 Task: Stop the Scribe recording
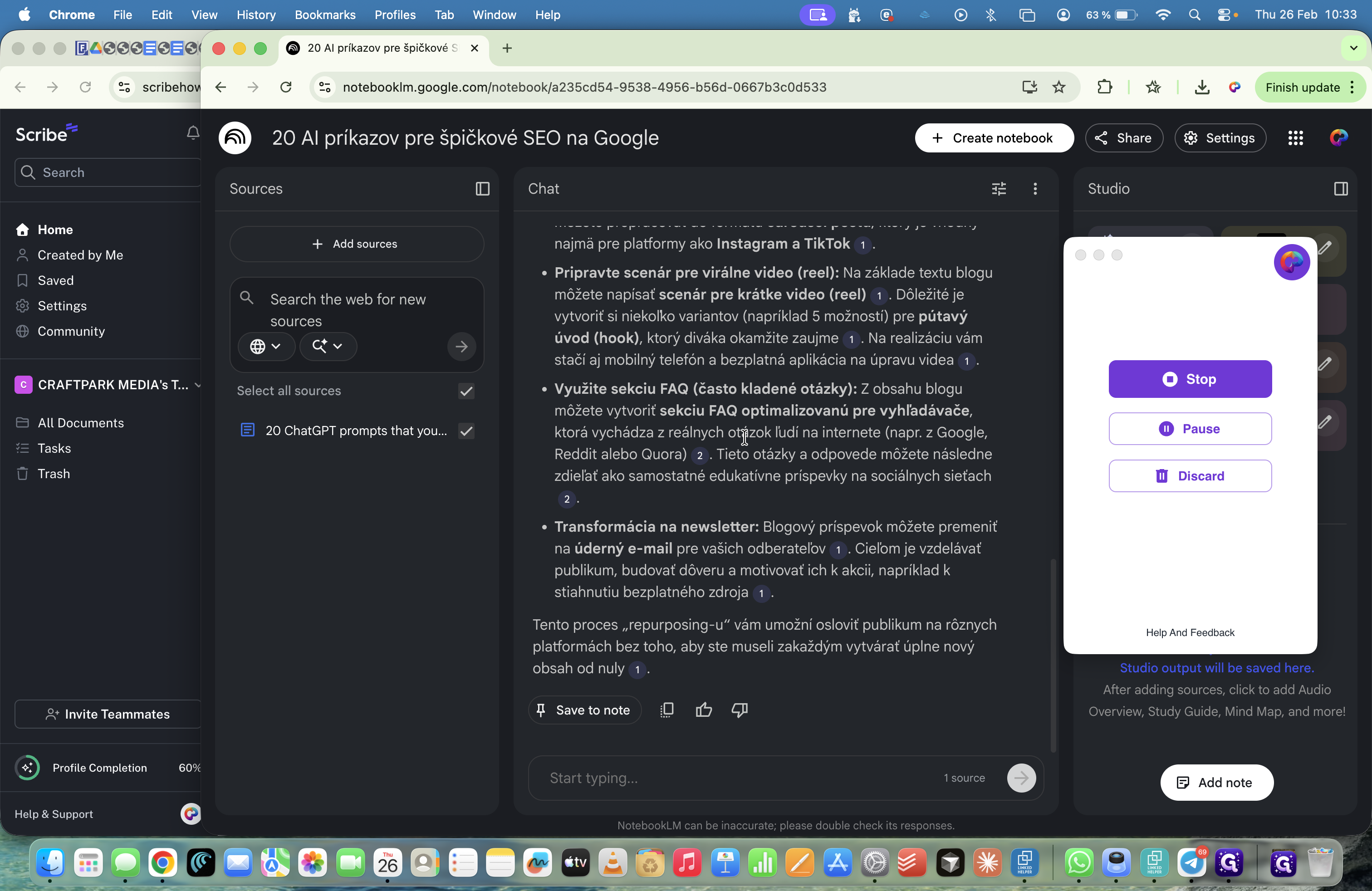click(1190, 379)
